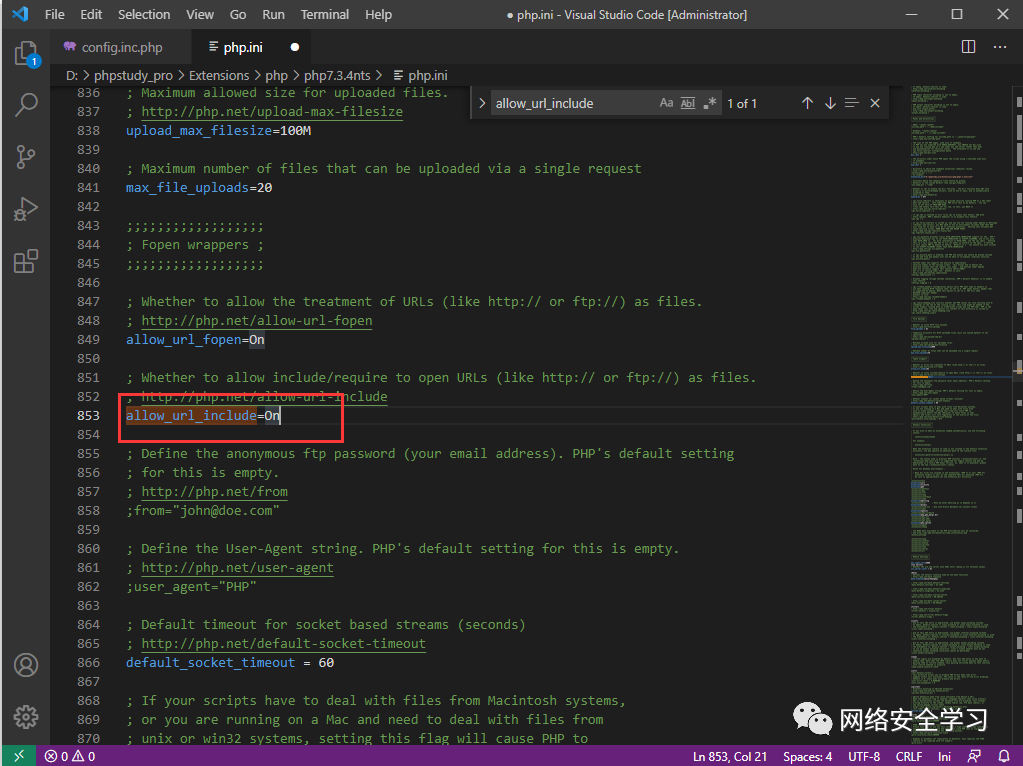1023x766 pixels.
Task: Open the php.net/from link
Action: coord(215,491)
